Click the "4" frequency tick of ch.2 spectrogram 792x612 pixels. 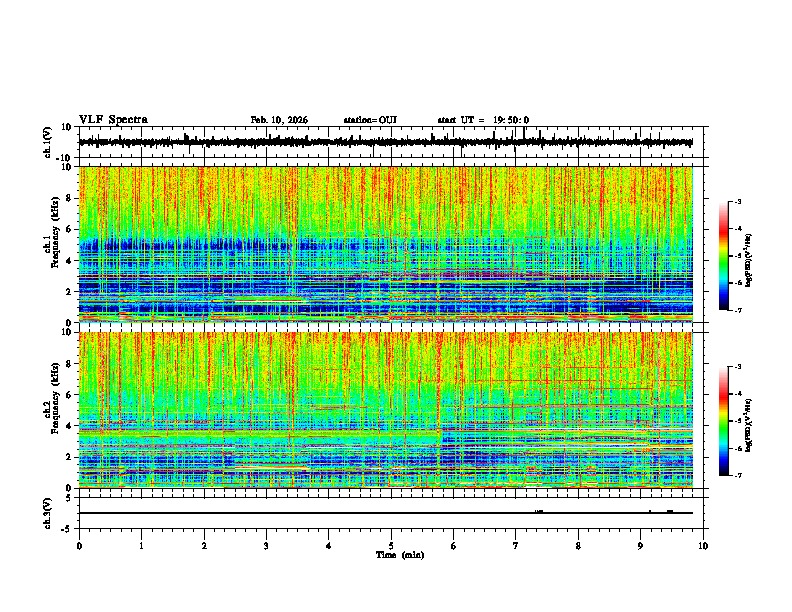click(x=70, y=426)
